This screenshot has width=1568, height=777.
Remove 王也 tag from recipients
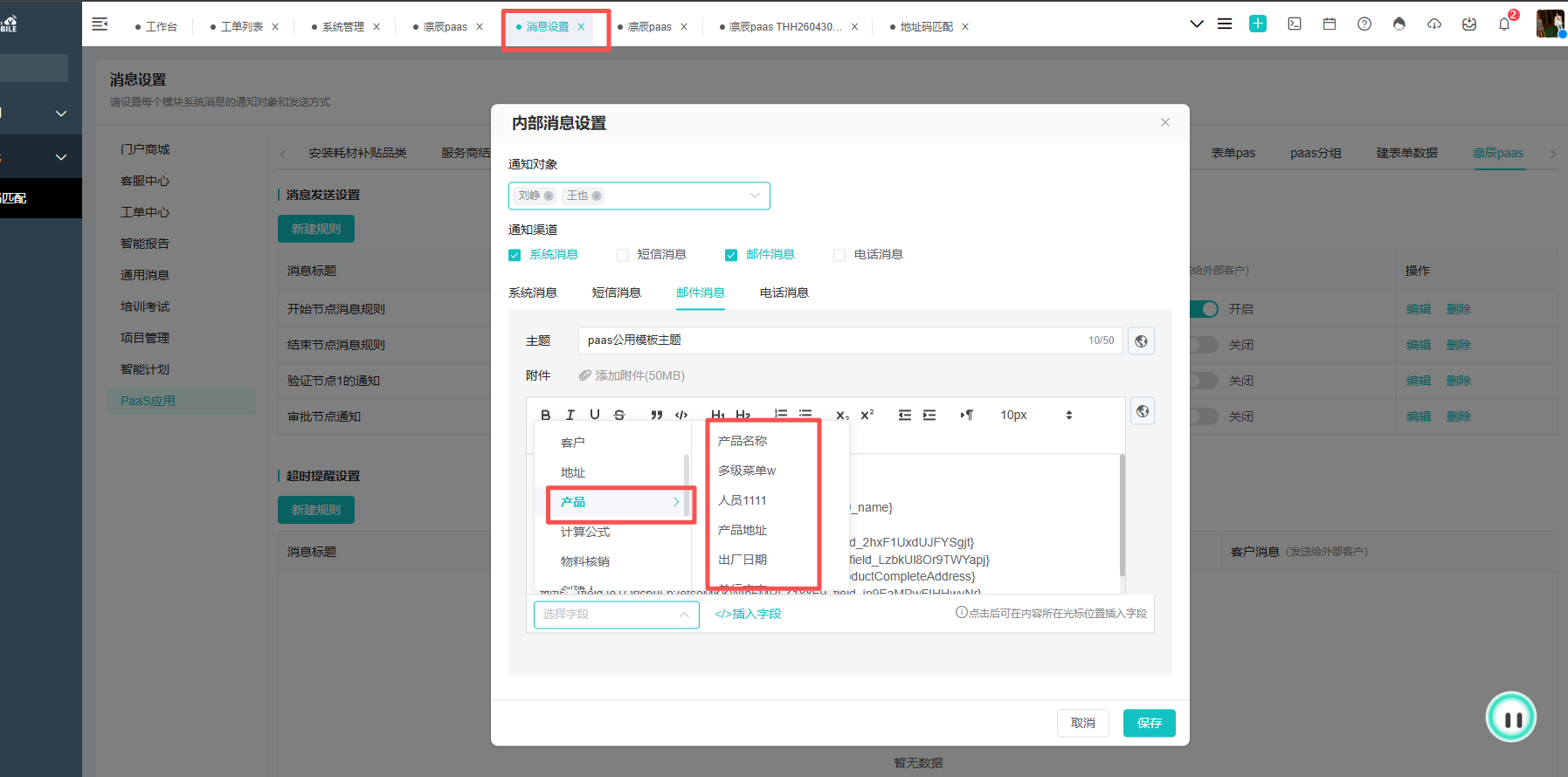[597, 196]
